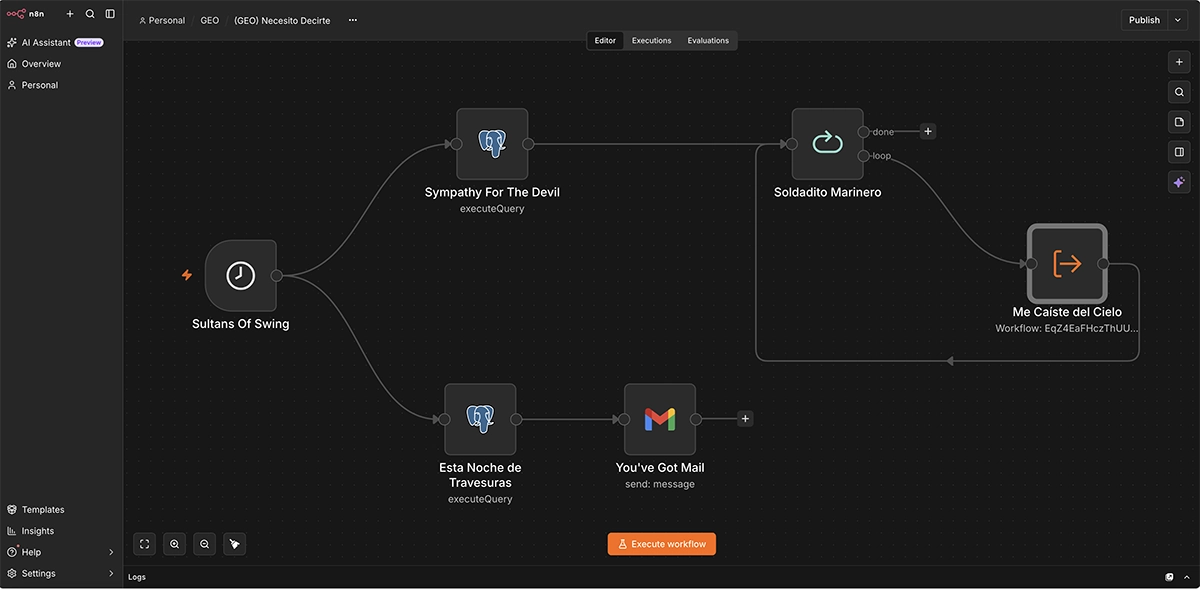
Task: Open Personal in the sidebar
Action: tap(61, 85)
